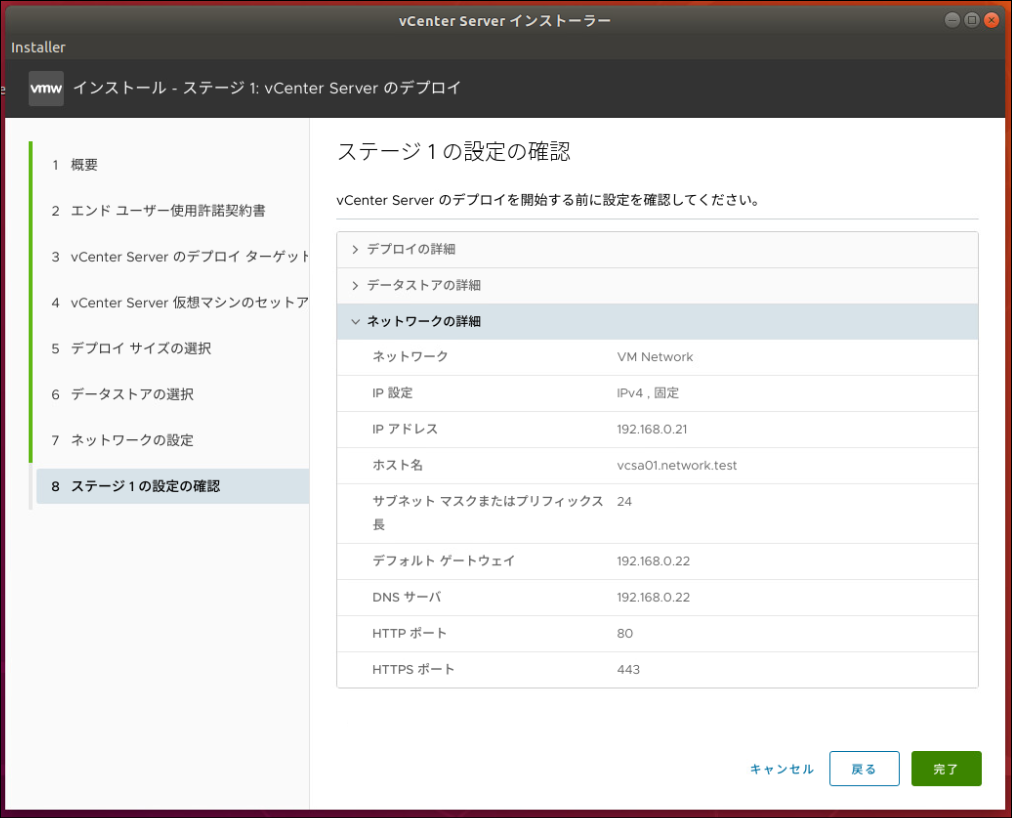Image resolution: width=1012 pixels, height=818 pixels.
Task: Click the green 完了 button
Action: 946,768
